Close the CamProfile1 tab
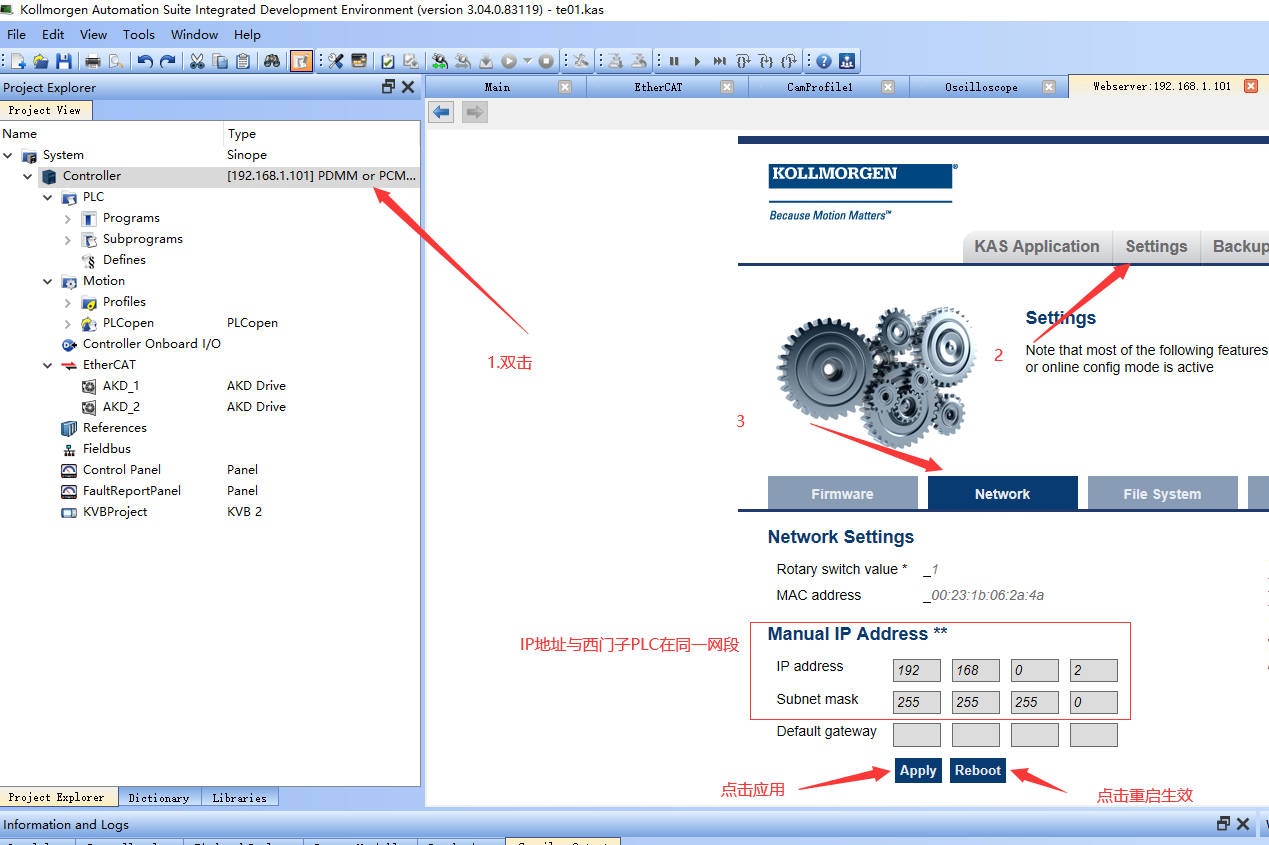 [887, 87]
